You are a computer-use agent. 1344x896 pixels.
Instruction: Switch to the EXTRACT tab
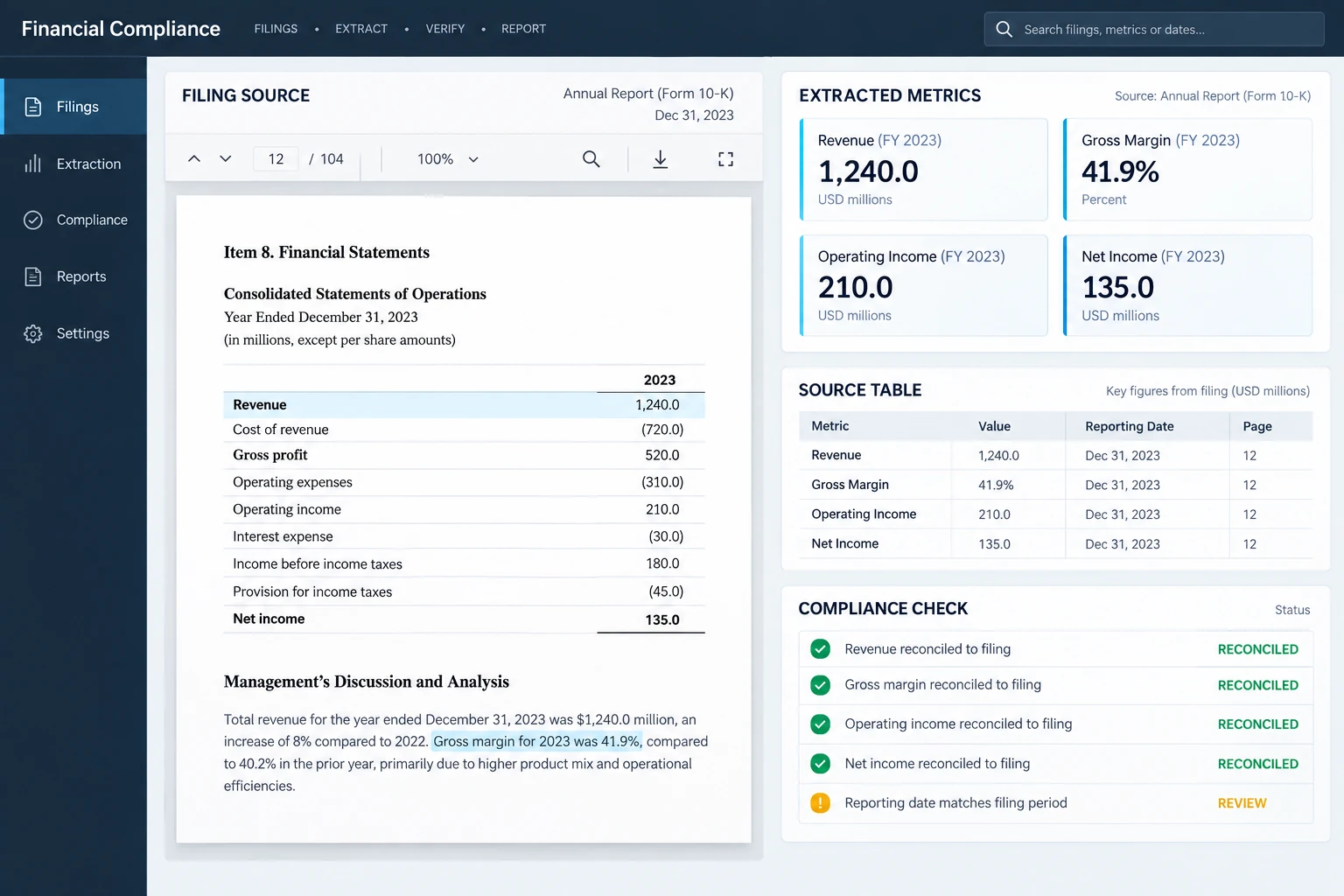[361, 29]
